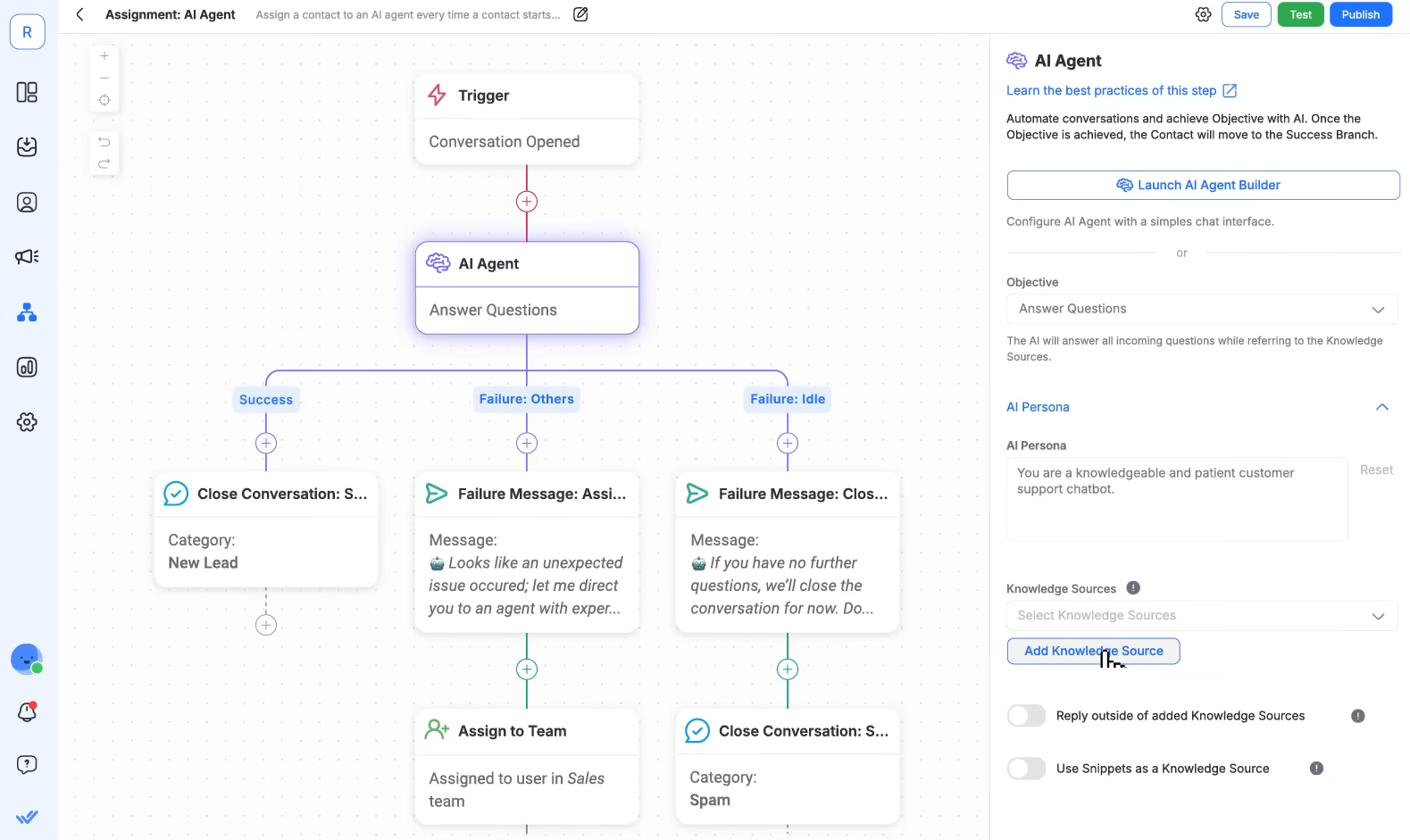Select the Failure: Idle branch label
The image size is (1410, 840).
pyautogui.click(x=788, y=399)
